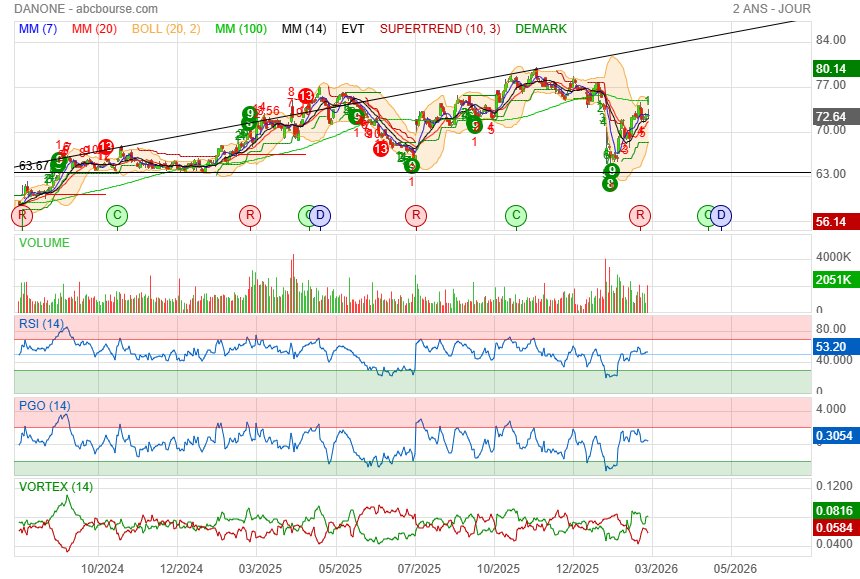Click the green C event marker near 10/2024
The image size is (860, 579).
(117, 215)
